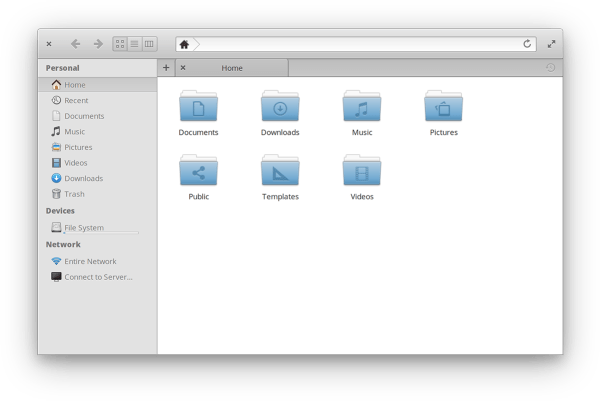
Task: Select the Pictures folder icon
Action: tap(443, 106)
